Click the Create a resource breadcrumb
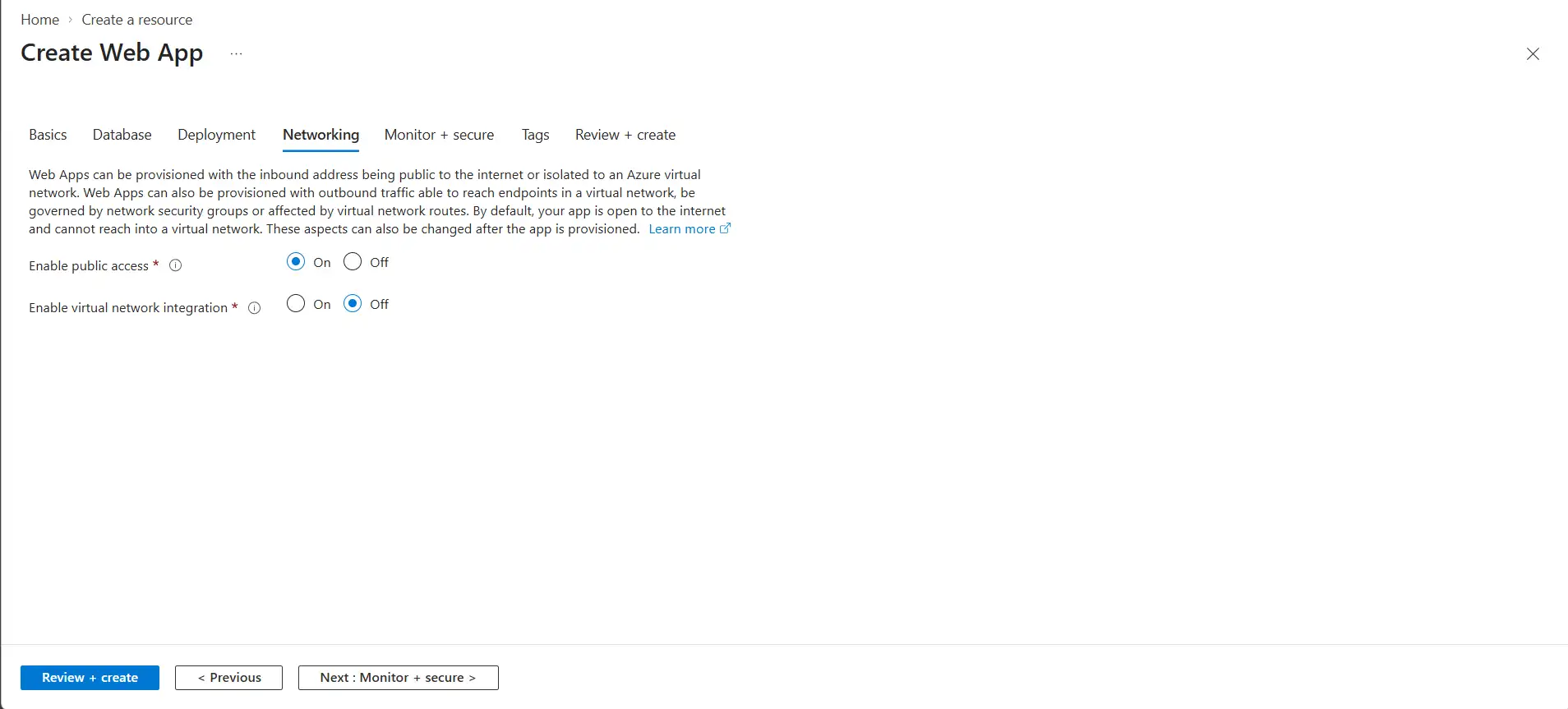Screen dimensions: 1568x709 (x=136, y=20)
